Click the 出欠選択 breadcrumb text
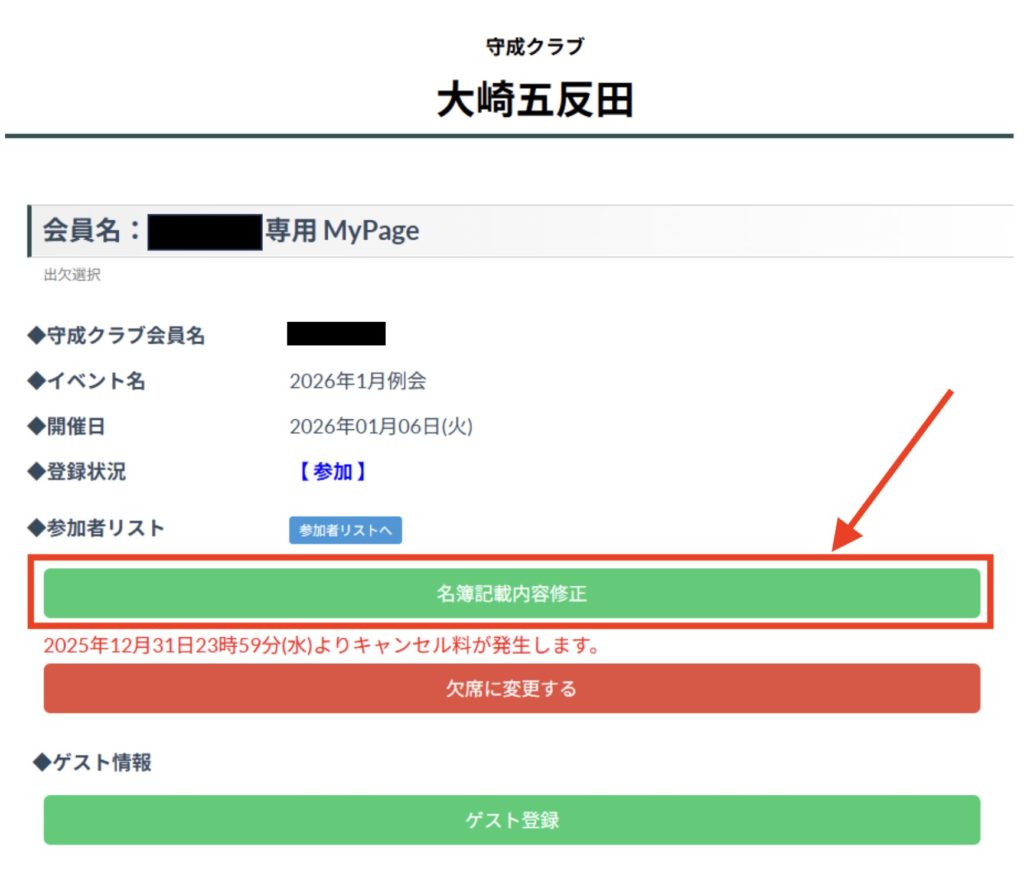Screen dimensions: 1024x874 pyautogui.click(x=72, y=275)
